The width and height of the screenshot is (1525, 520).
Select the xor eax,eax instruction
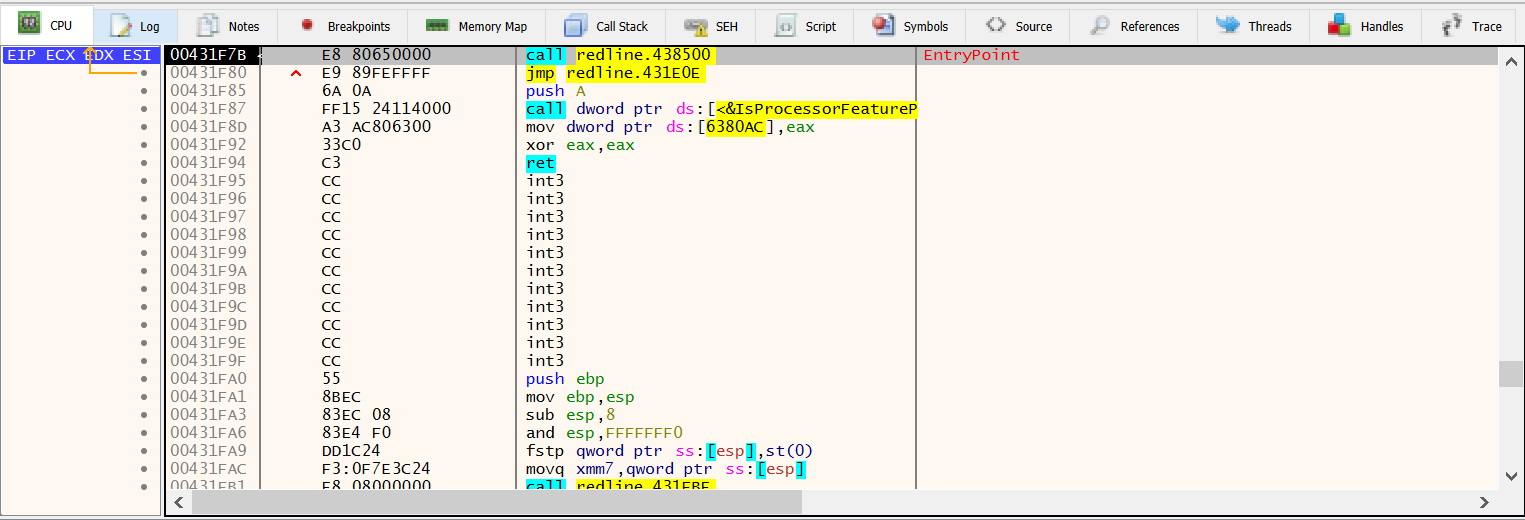coord(580,145)
